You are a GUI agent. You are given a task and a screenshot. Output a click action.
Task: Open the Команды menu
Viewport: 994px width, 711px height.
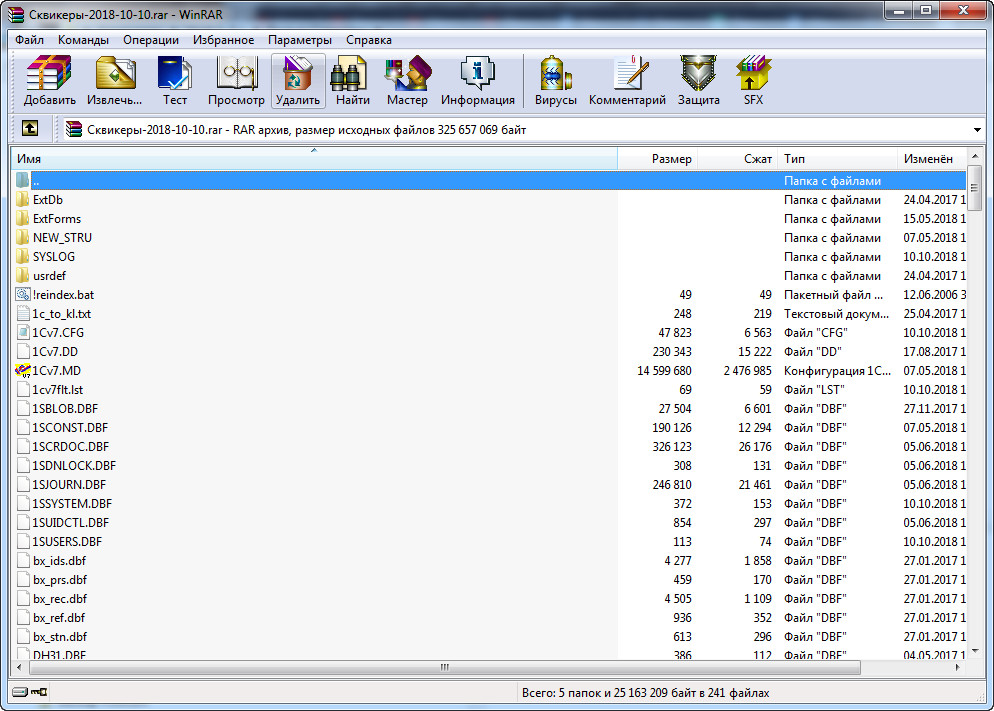click(x=83, y=40)
